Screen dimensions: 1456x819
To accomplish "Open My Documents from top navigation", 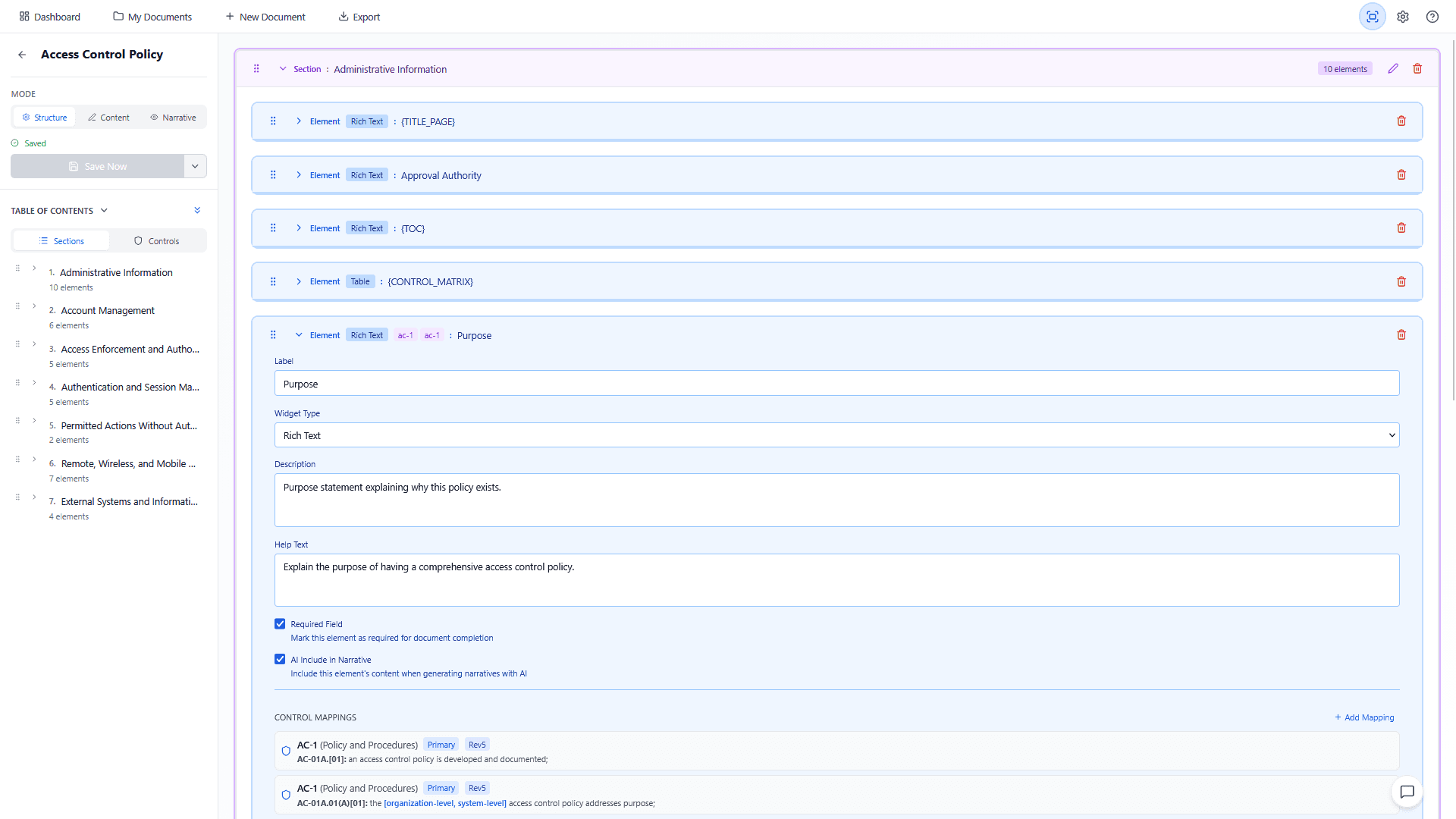I will click(152, 16).
